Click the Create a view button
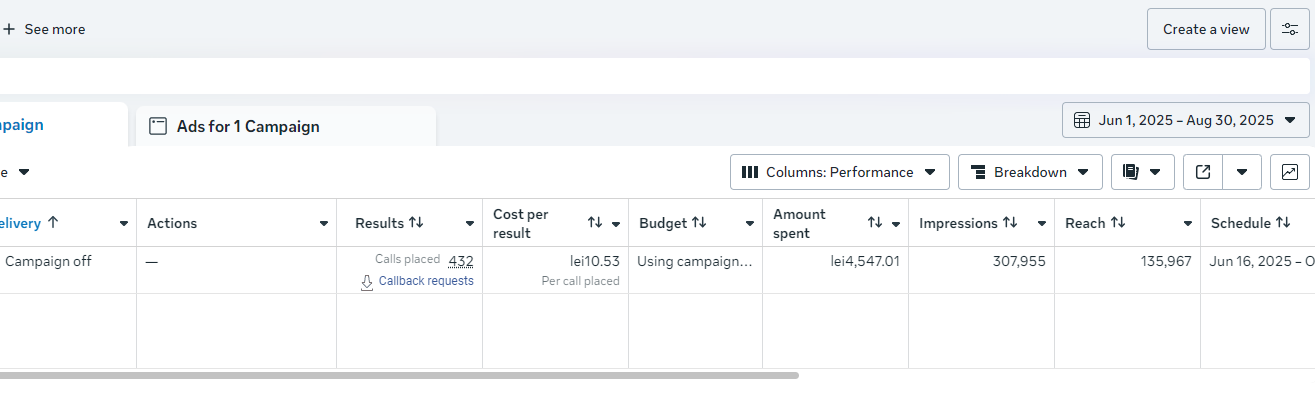Viewport: 1315px width, 397px height. pos(1206,29)
